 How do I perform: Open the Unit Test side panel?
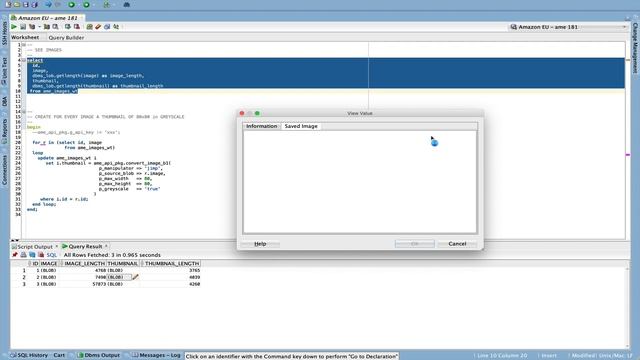click(x=4, y=70)
